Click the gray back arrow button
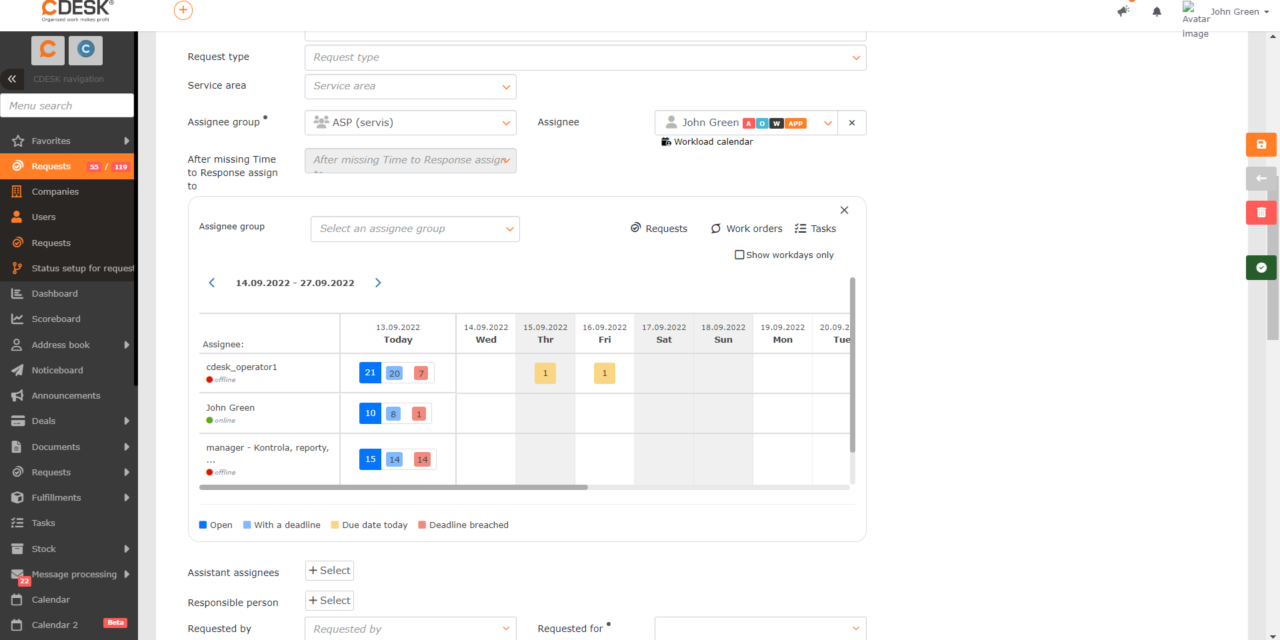 click(1261, 178)
